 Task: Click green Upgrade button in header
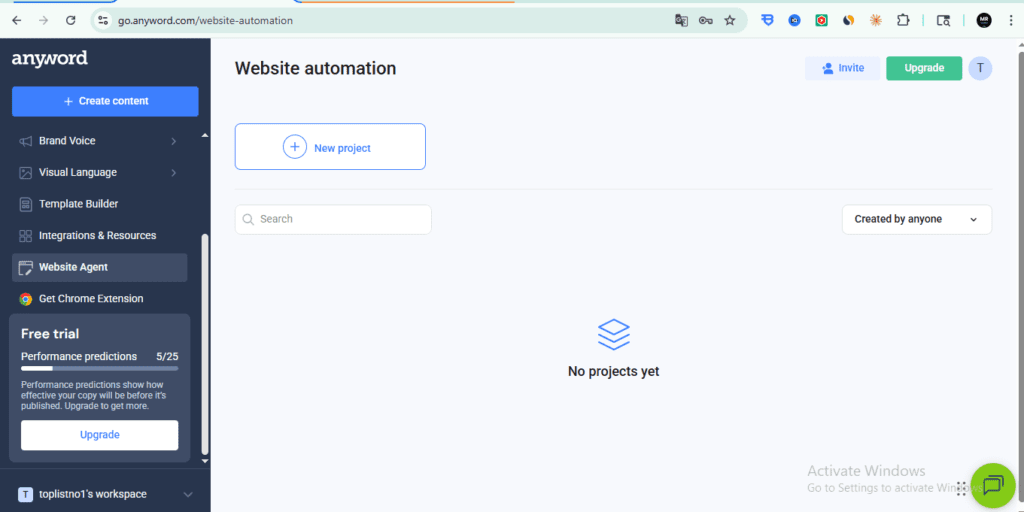(x=924, y=68)
